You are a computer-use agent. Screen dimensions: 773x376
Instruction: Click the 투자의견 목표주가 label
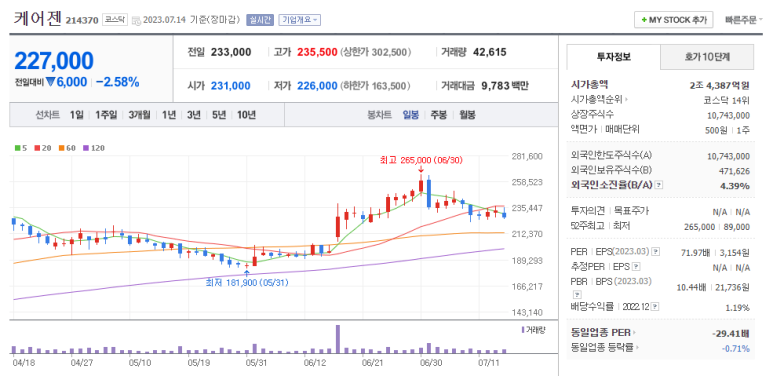tap(610, 211)
